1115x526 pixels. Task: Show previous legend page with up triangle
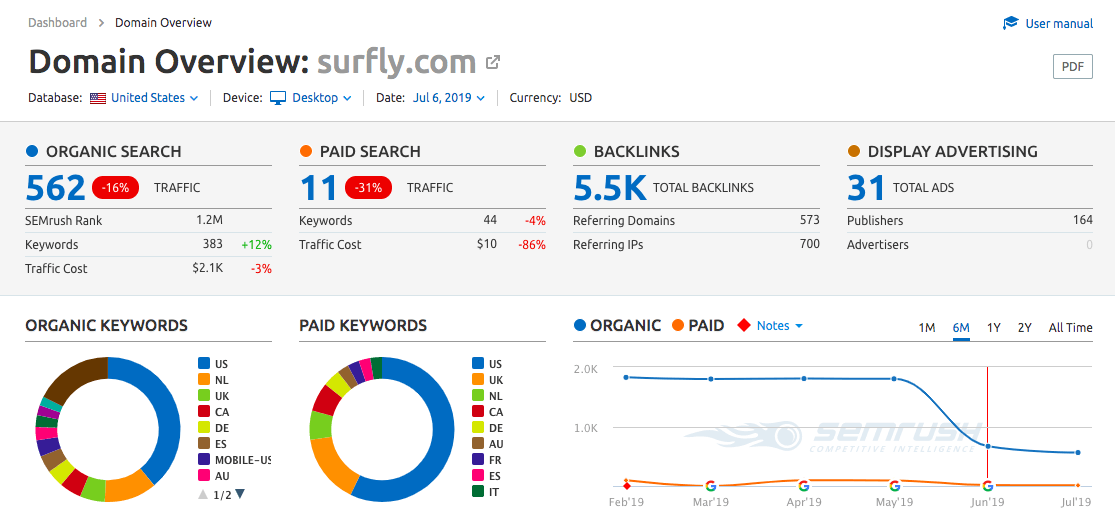pyautogui.click(x=203, y=494)
